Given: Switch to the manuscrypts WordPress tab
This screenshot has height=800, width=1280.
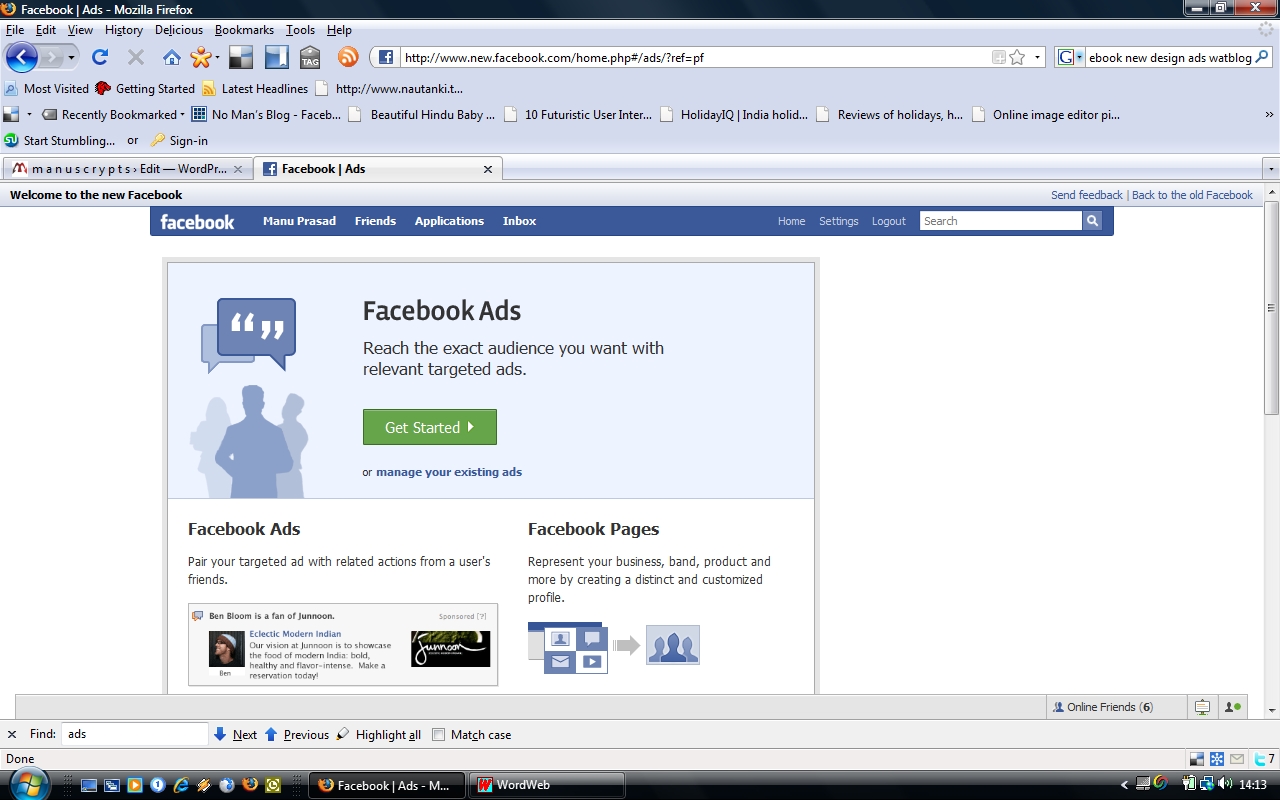Looking at the screenshot, I should [125, 169].
